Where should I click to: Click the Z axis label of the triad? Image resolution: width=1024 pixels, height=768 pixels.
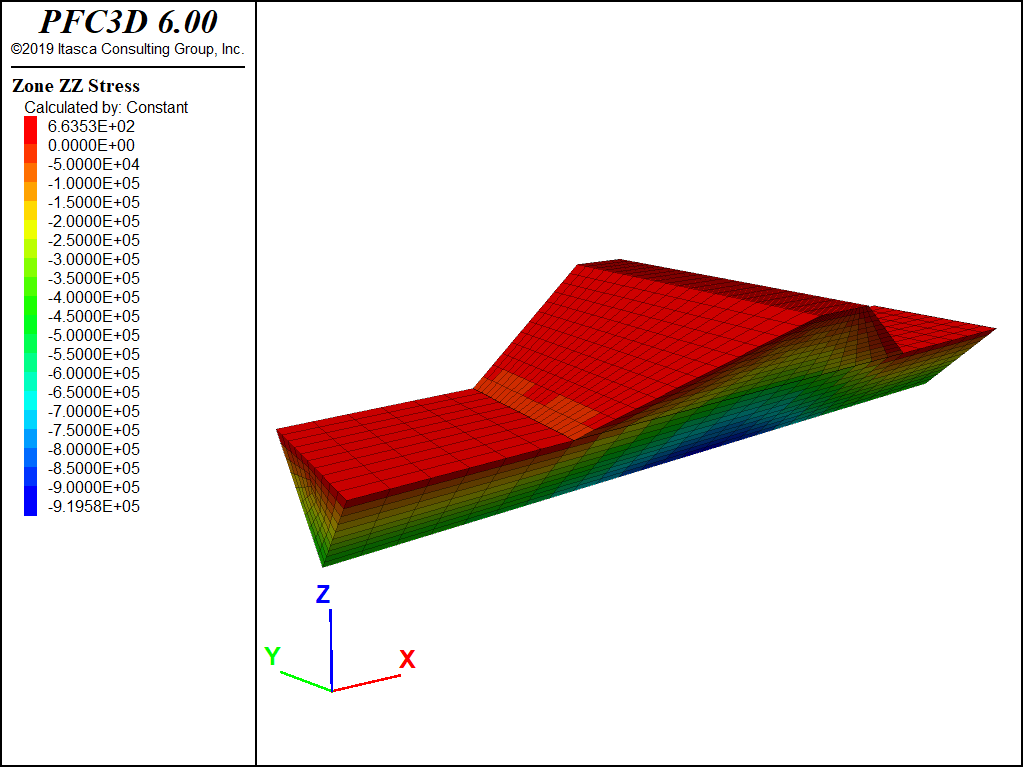tap(323, 594)
